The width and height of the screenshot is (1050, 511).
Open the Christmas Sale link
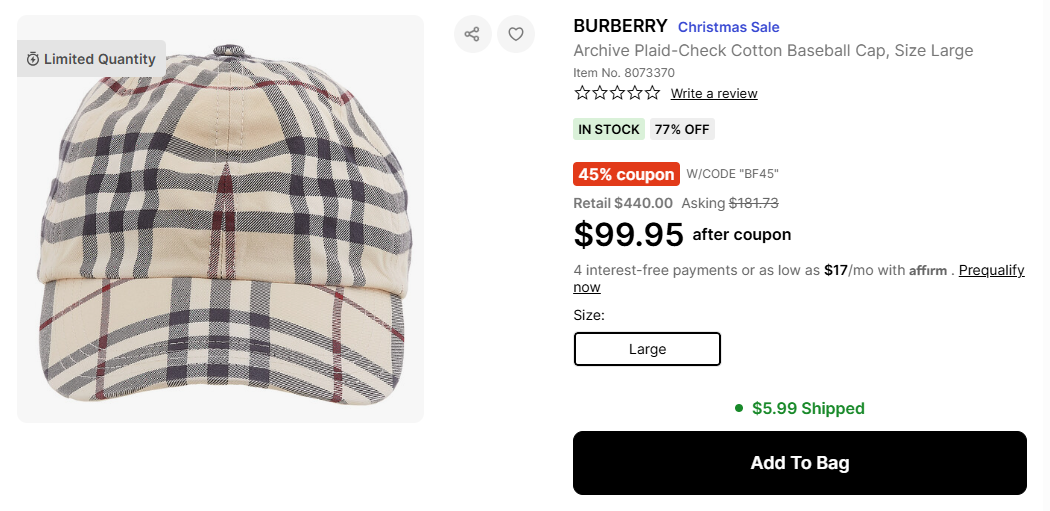pos(728,27)
